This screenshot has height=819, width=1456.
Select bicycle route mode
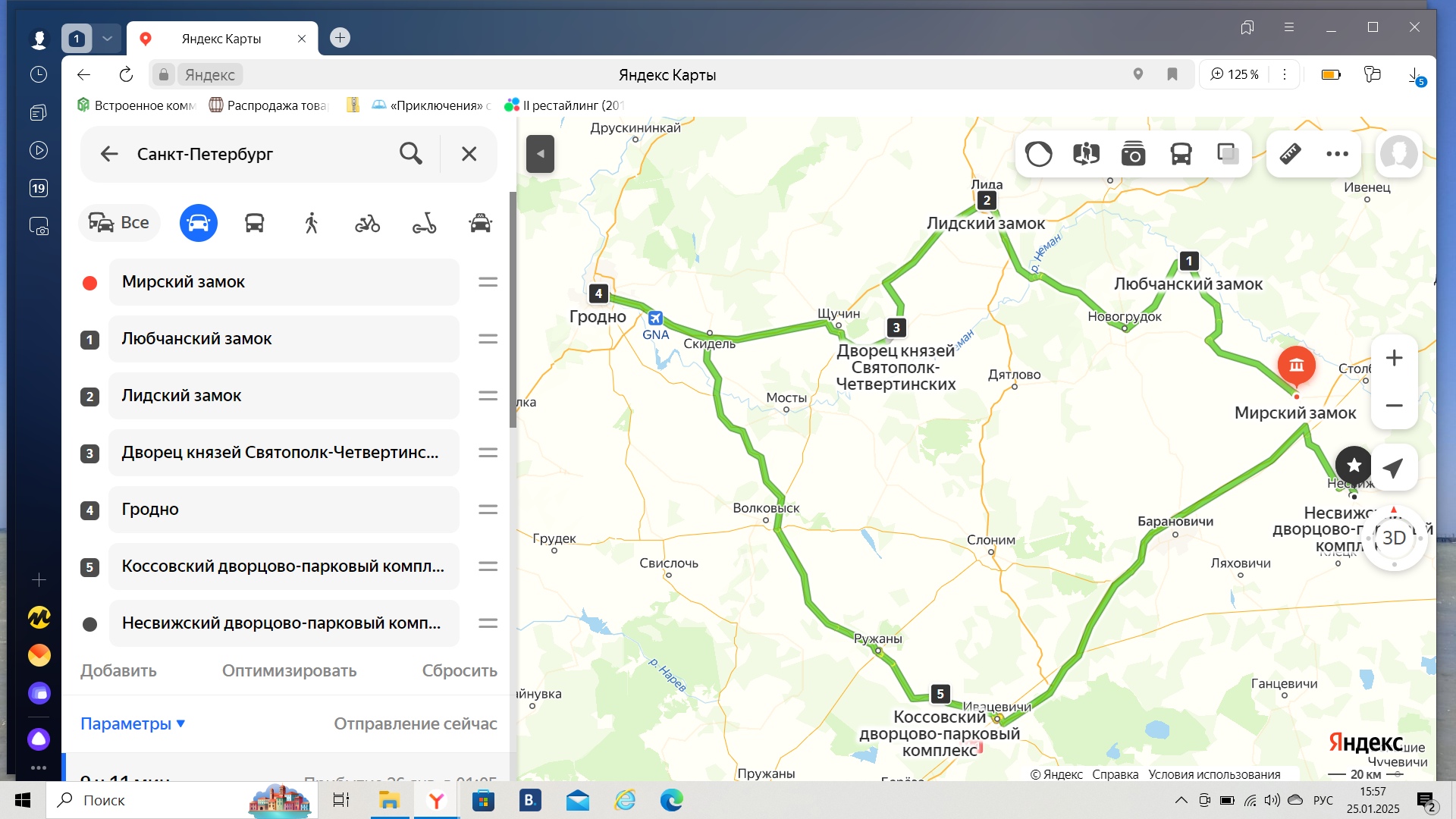367,223
